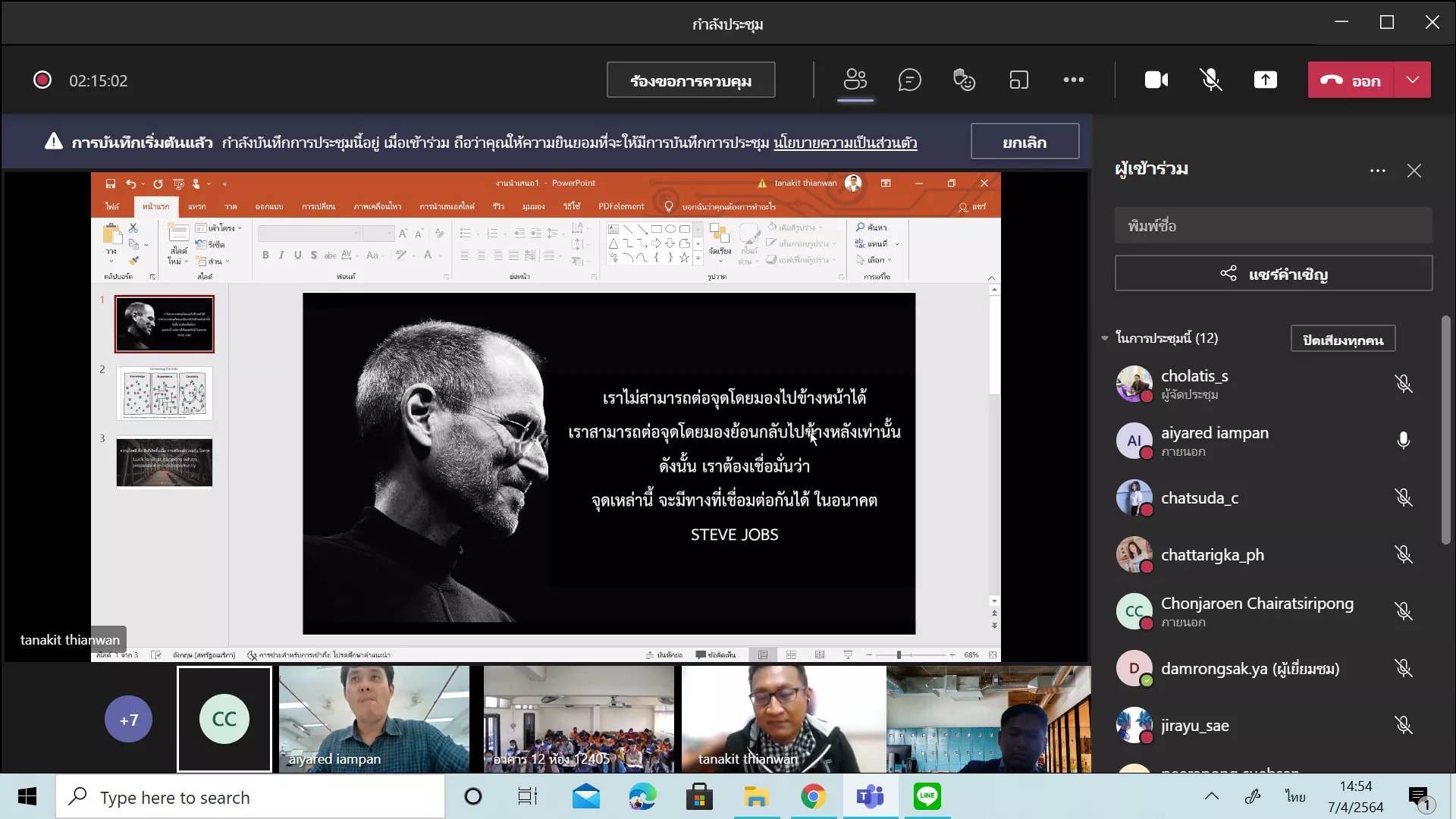Open the privacy policy link
Screen dimensions: 1456x819
point(845,143)
